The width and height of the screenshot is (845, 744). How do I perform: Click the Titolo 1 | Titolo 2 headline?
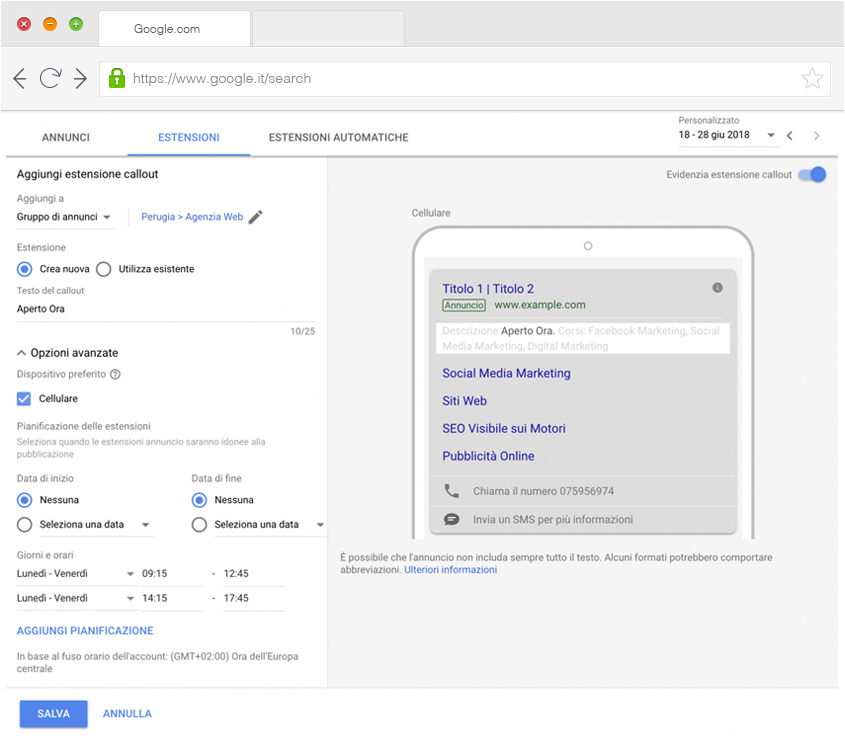[488, 289]
